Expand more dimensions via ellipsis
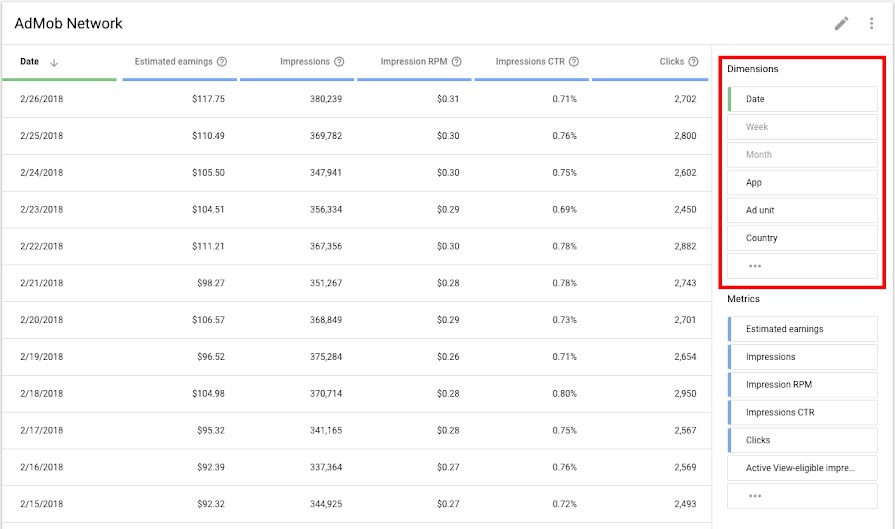Screen dimensions: 895x529 (802, 266)
